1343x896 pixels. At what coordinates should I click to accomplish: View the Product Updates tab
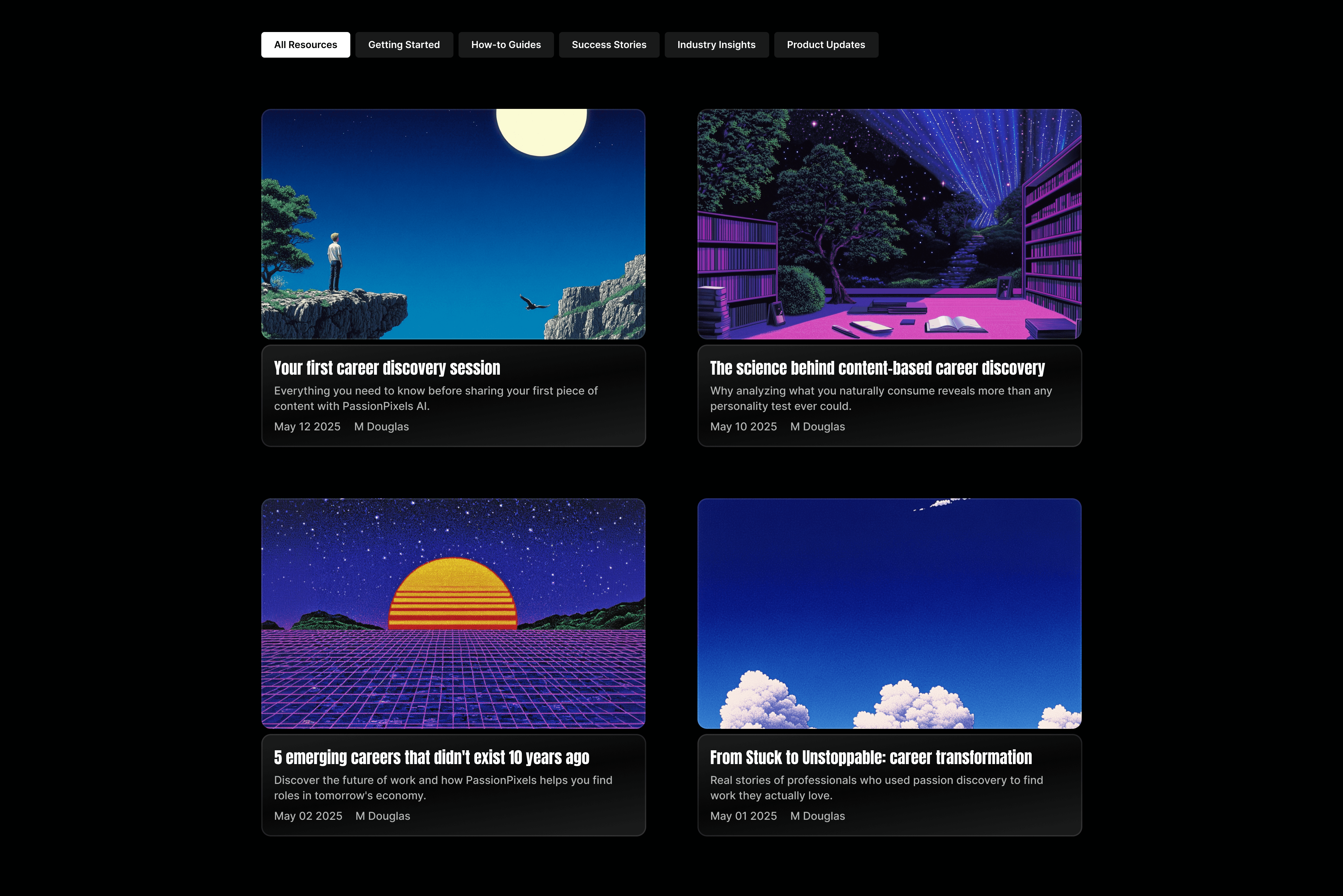pos(826,45)
